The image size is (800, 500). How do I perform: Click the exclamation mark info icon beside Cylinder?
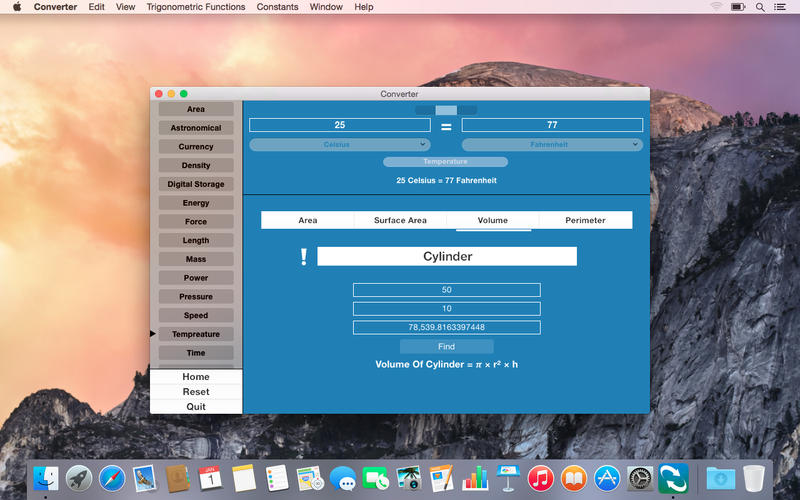click(x=304, y=256)
